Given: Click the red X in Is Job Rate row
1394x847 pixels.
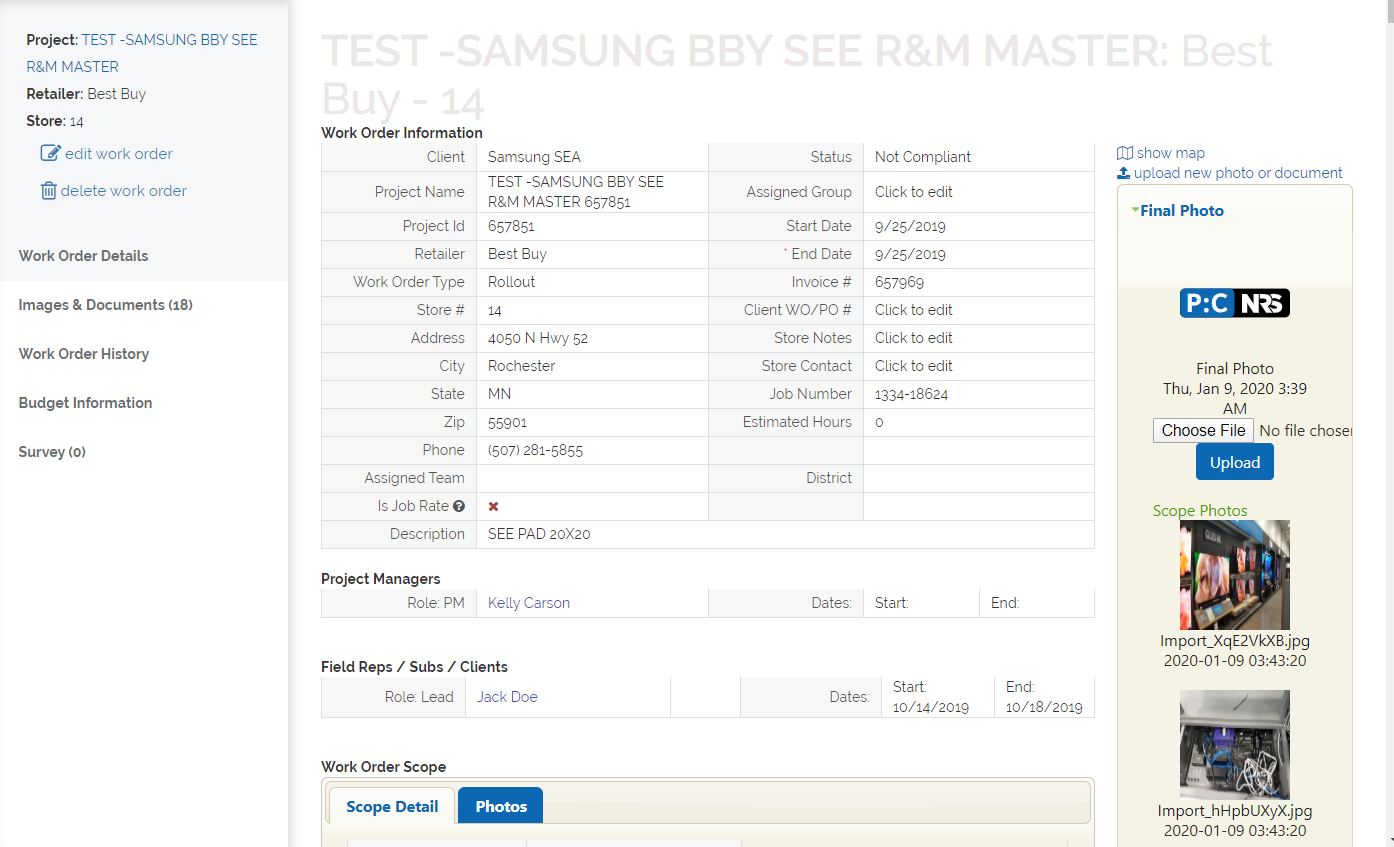Looking at the screenshot, I should point(493,506).
